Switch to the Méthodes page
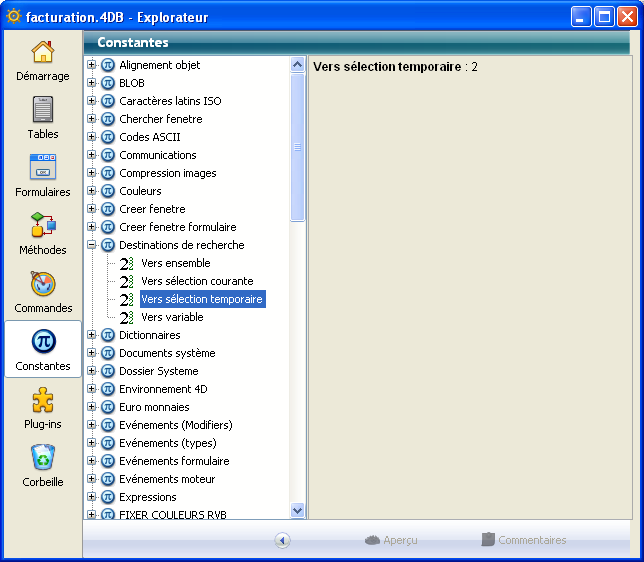 coord(43,226)
